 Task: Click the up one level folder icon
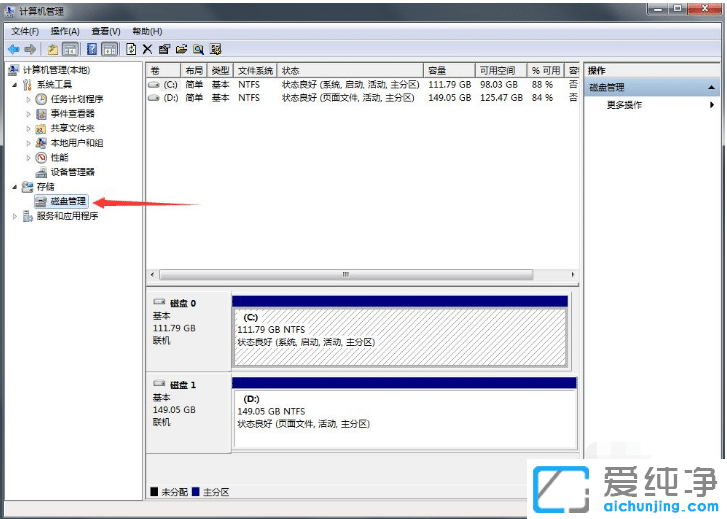[x=52, y=48]
